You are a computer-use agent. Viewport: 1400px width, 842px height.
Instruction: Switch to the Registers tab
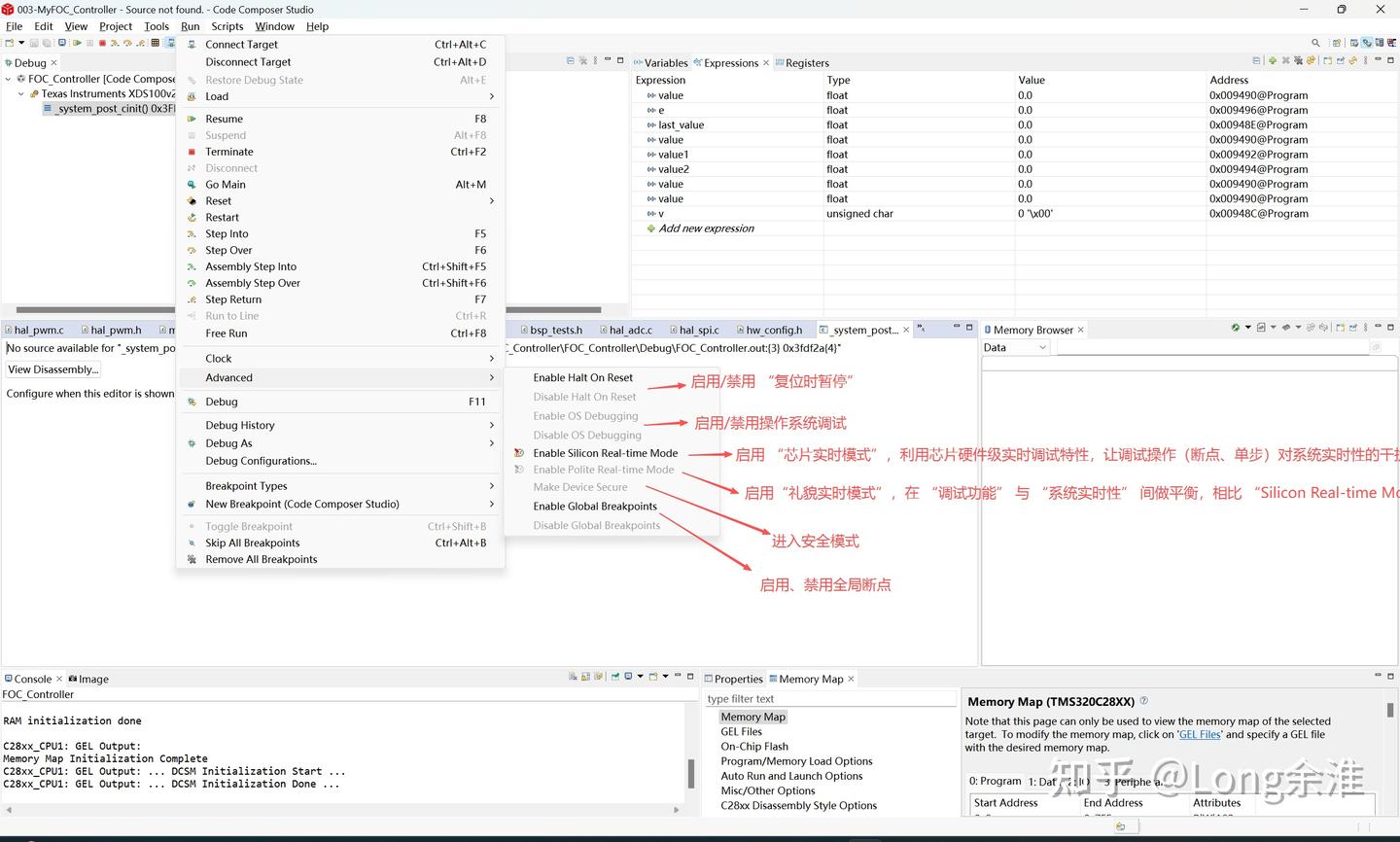802,63
